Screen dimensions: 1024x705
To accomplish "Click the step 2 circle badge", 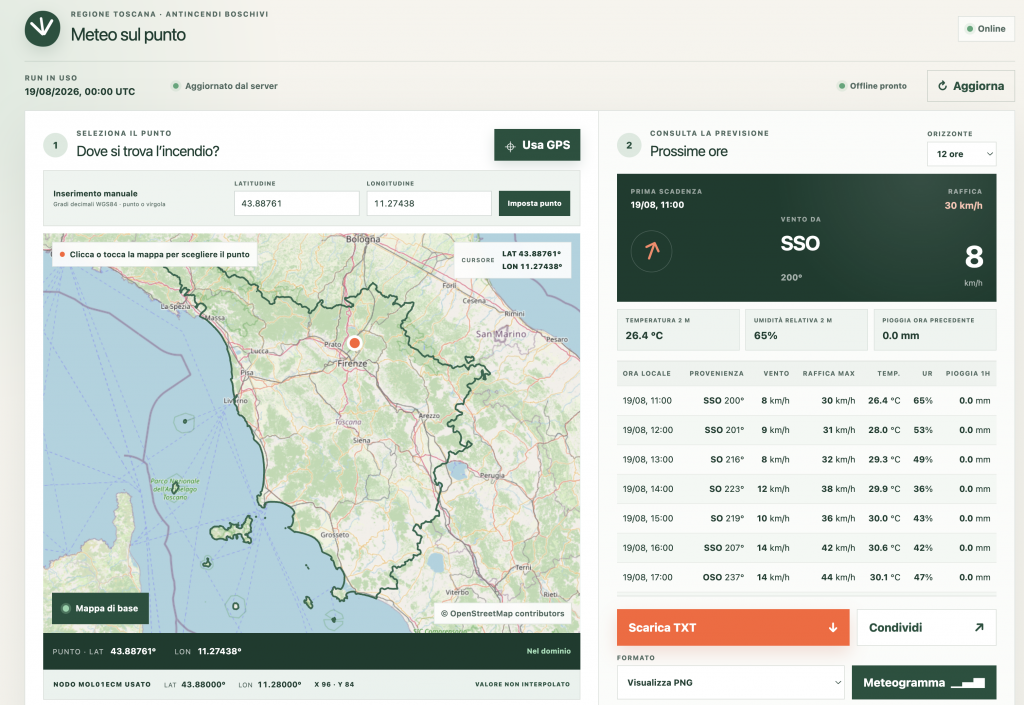I will (x=629, y=145).
